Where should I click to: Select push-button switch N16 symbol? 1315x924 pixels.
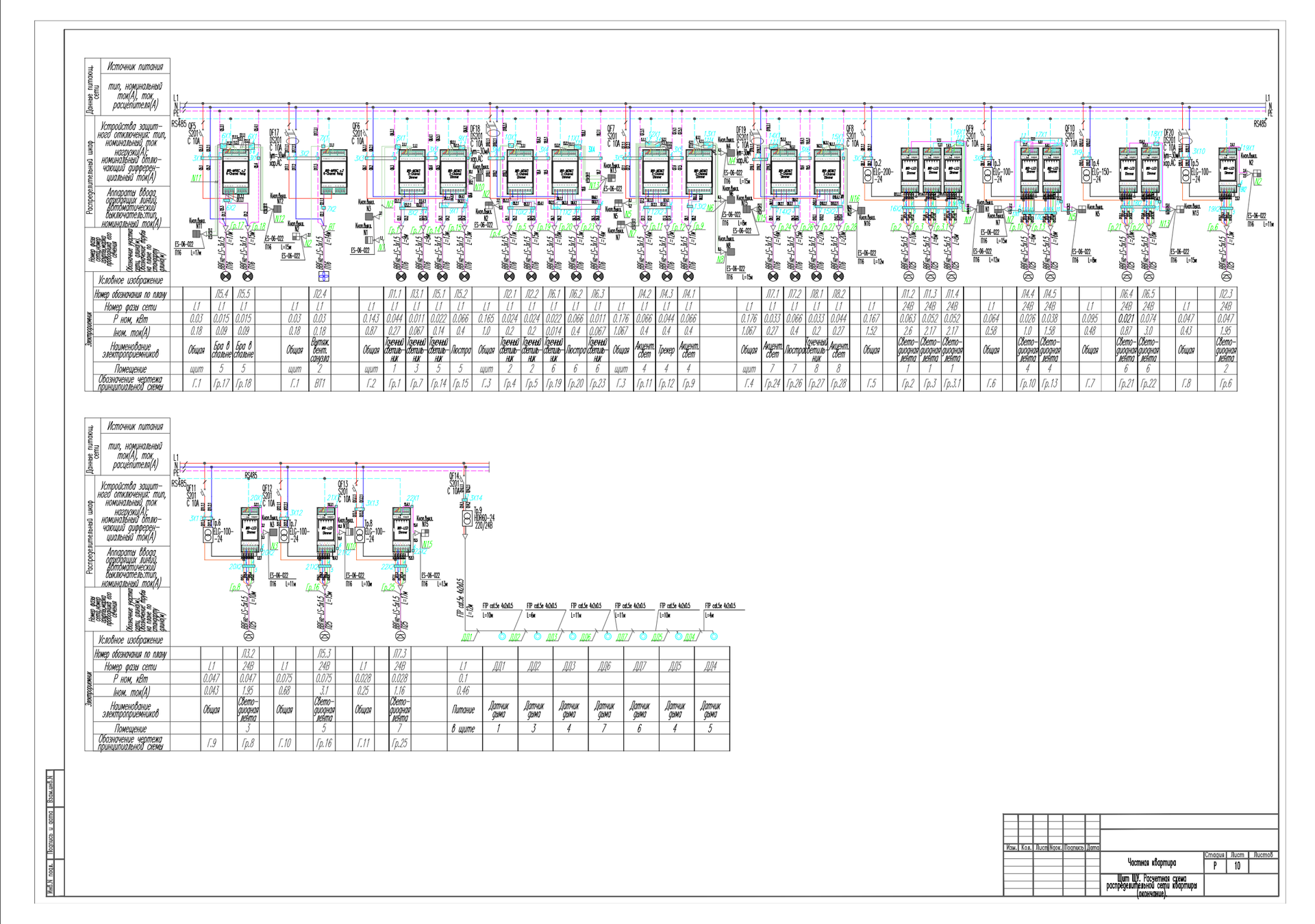tap(862, 211)
